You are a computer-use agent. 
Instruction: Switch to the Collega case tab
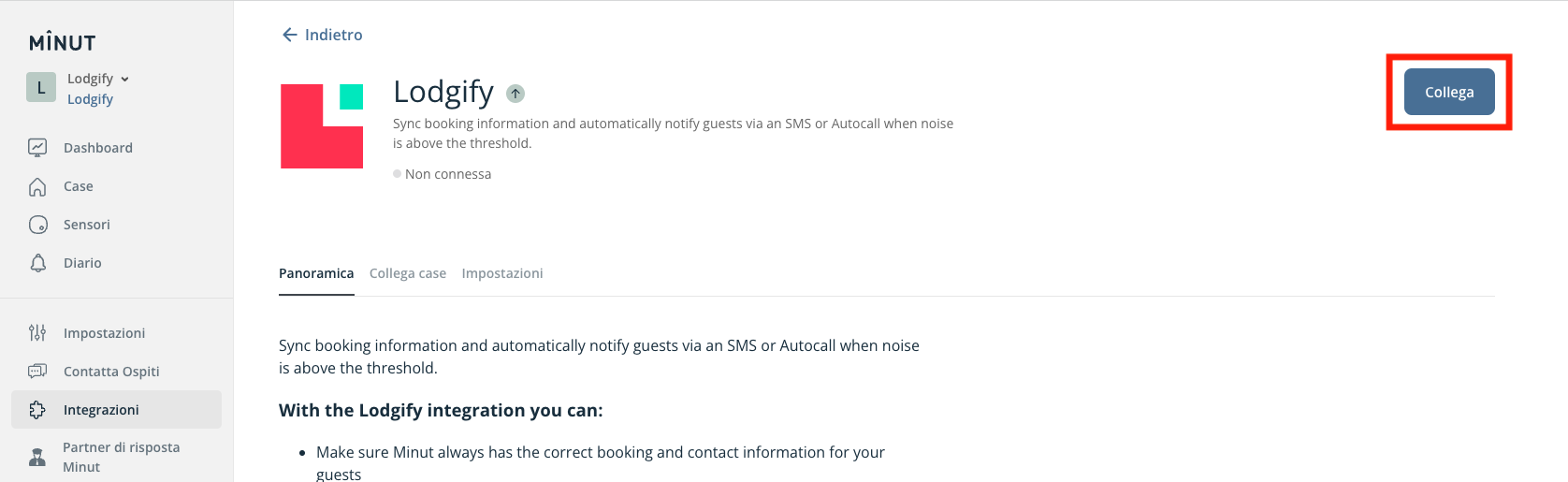point(407,273)
